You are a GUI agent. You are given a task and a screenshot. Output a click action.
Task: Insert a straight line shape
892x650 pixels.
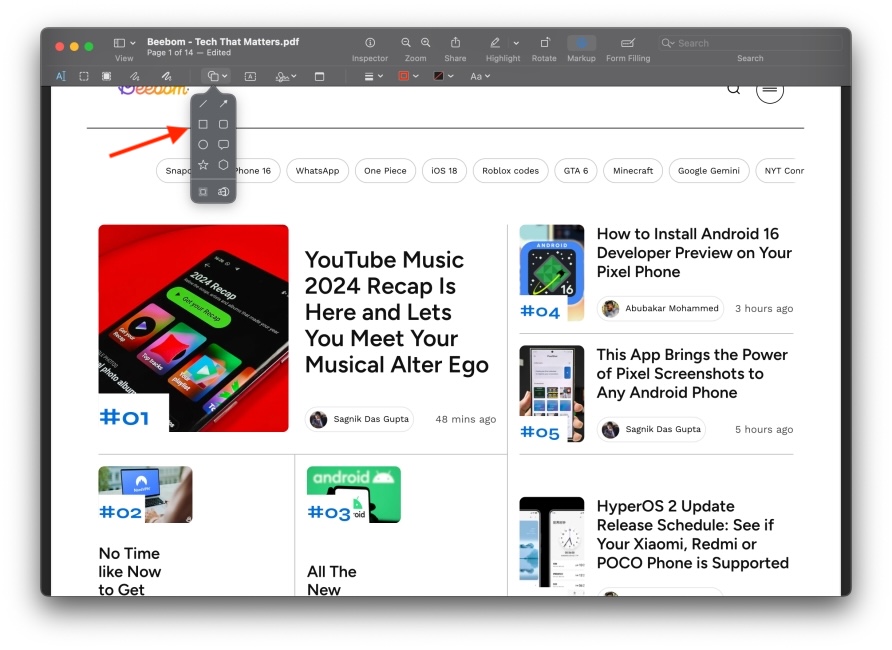tap(203, 103)
